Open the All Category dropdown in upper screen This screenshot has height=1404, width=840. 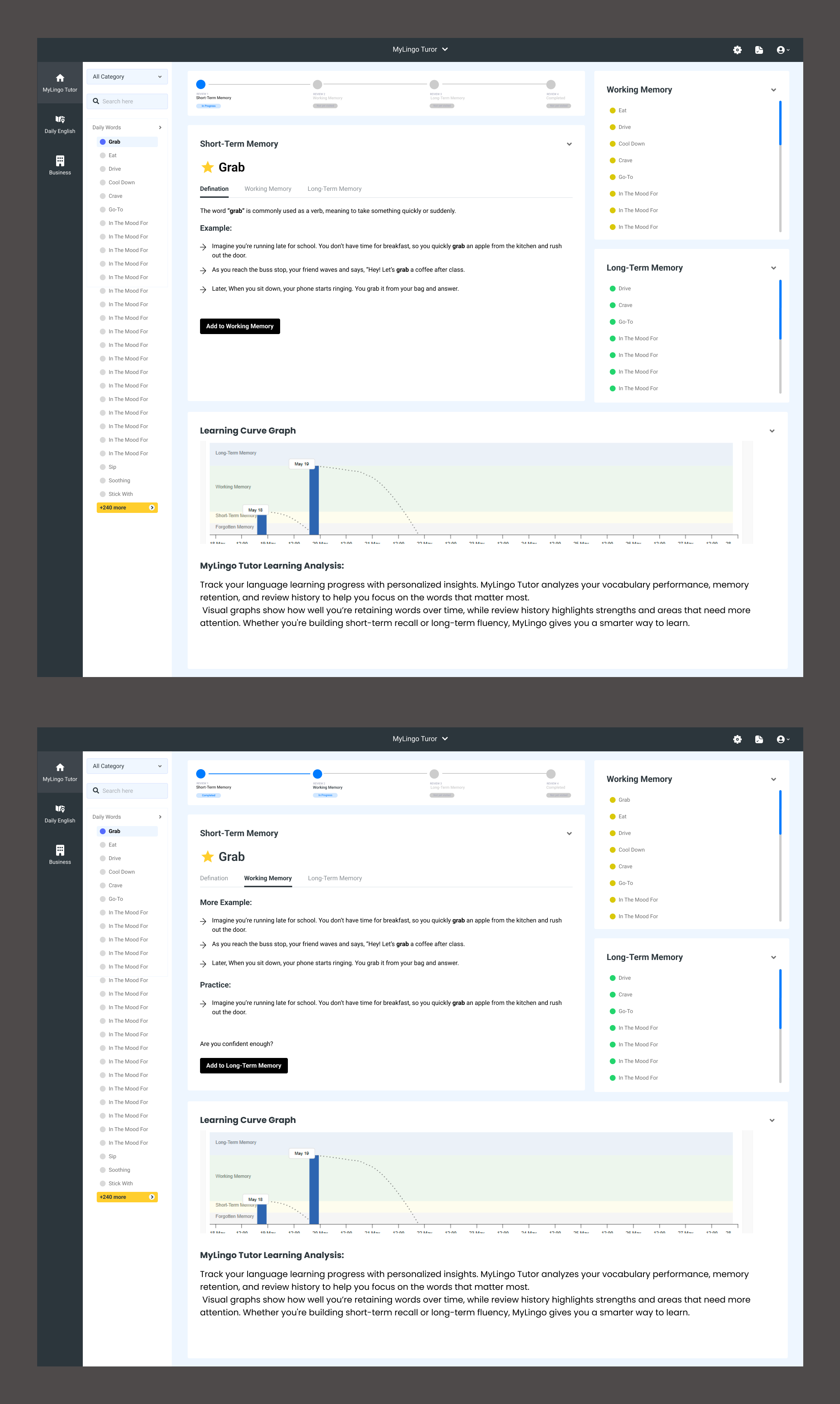coord(127,77)
